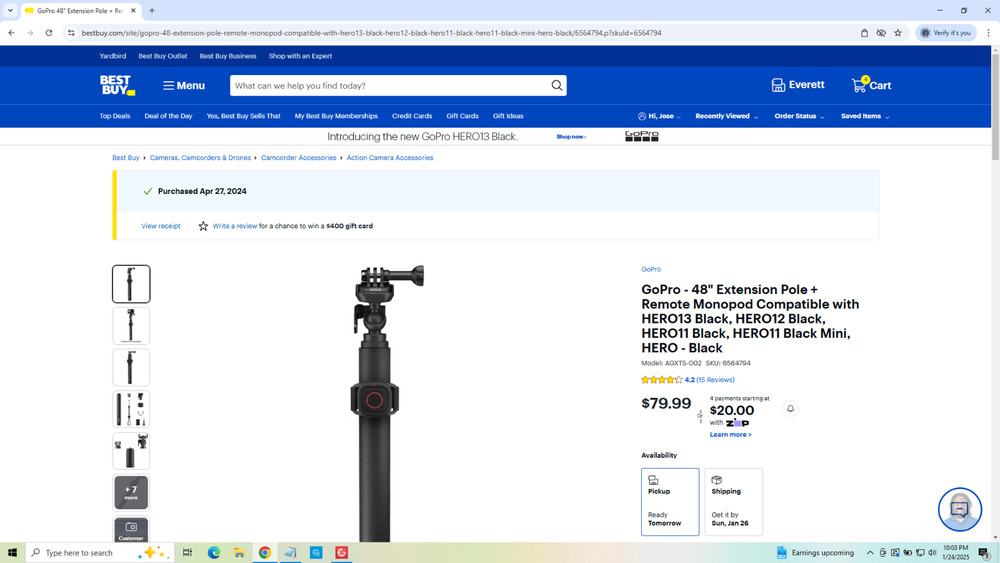Show hidden tray icons chevron
The height and width of the screenshot is (563, 1000).
point(869,553)
